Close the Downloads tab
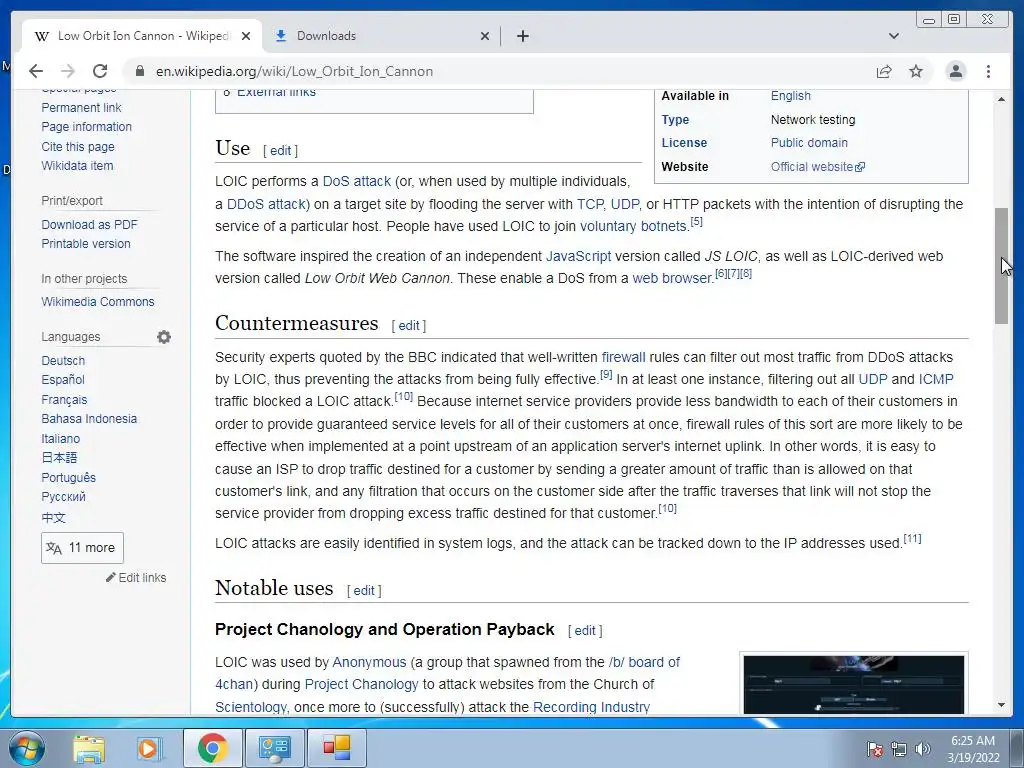The width and height of the screenshot is (1024, 768). [485, 36]
